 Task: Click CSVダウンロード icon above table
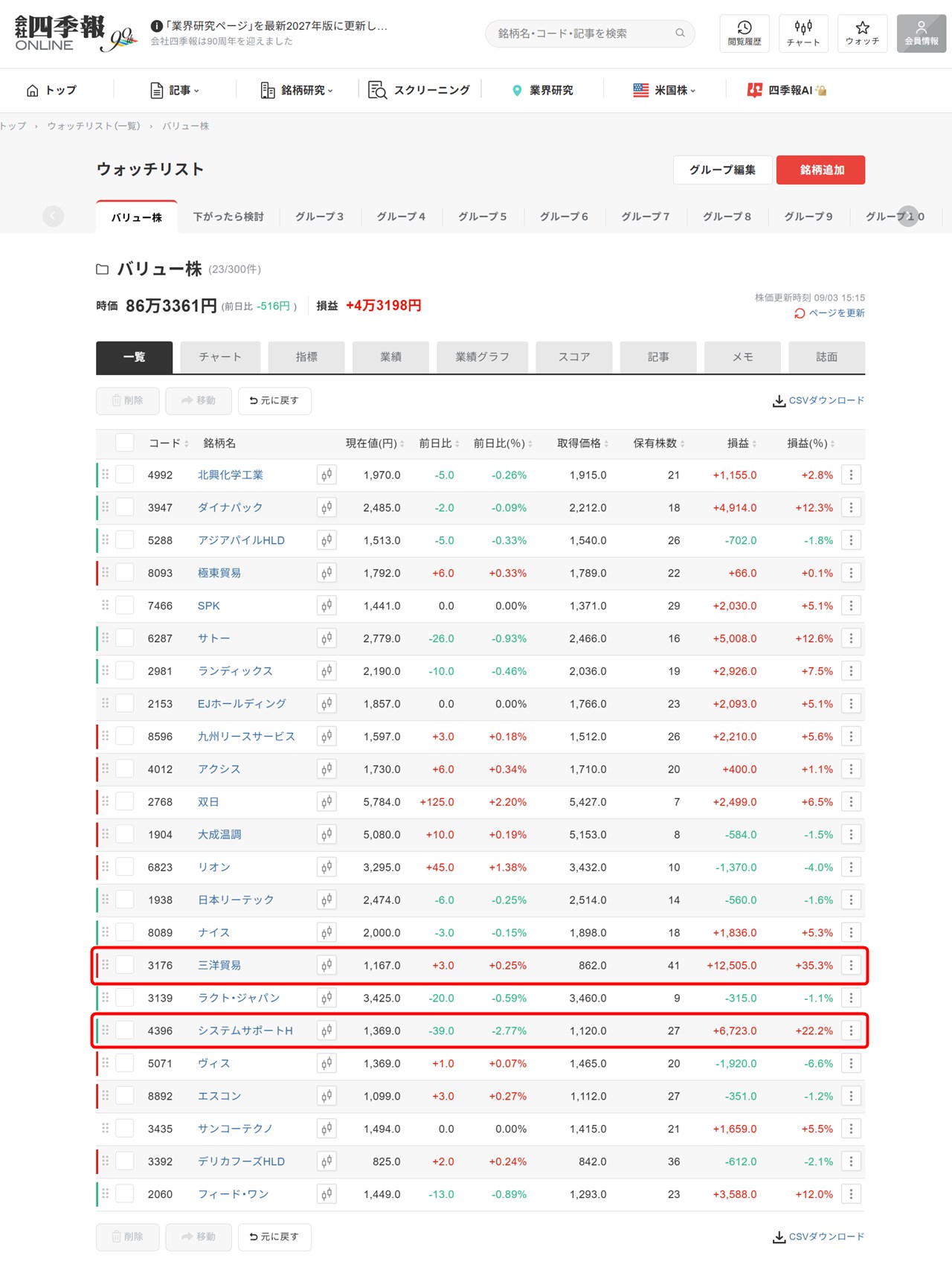(779, 401)
